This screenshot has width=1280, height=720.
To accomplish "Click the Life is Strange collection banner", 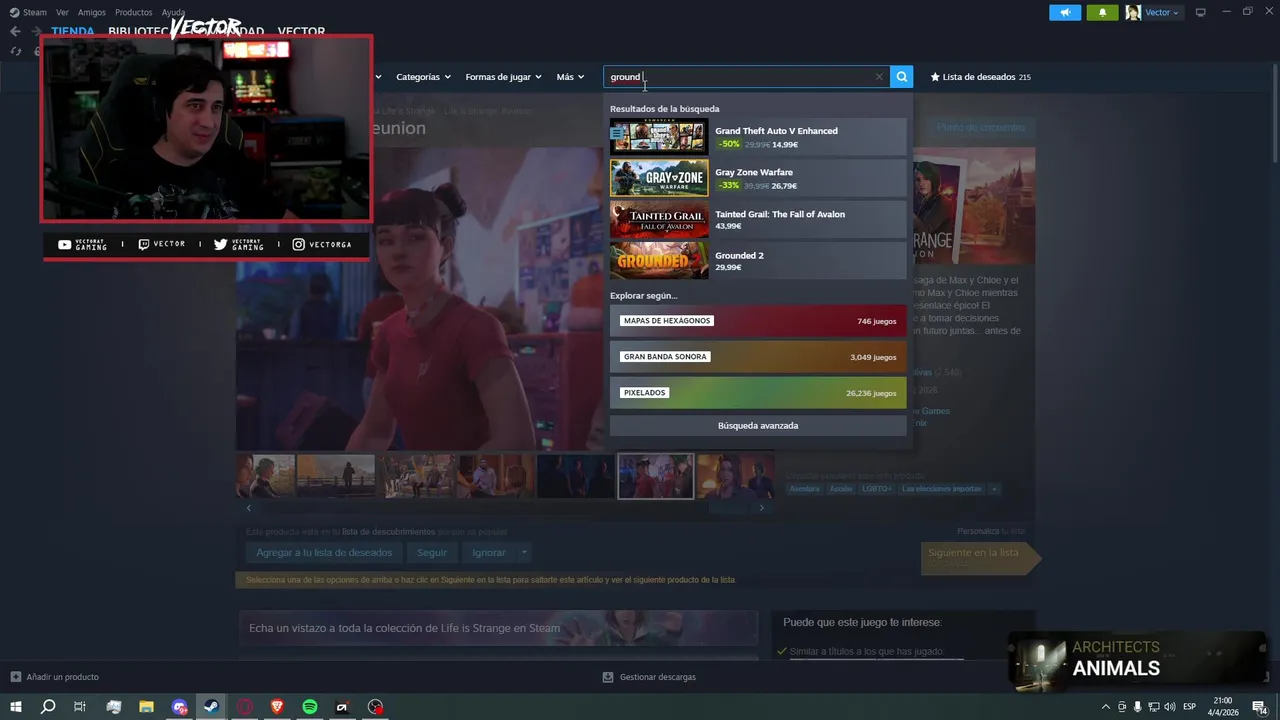I will [x=498, y=628].
